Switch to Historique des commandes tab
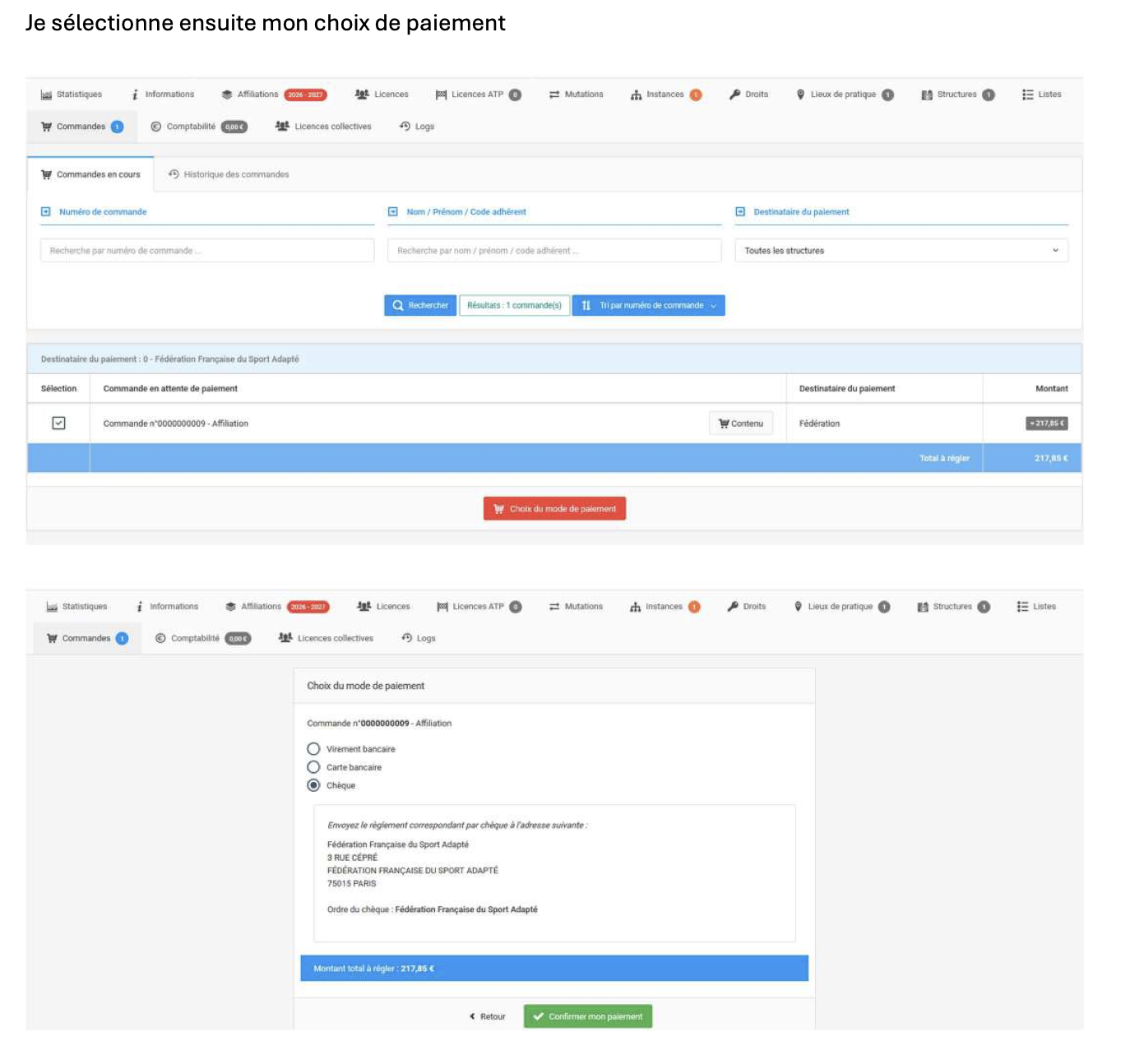 229,174
